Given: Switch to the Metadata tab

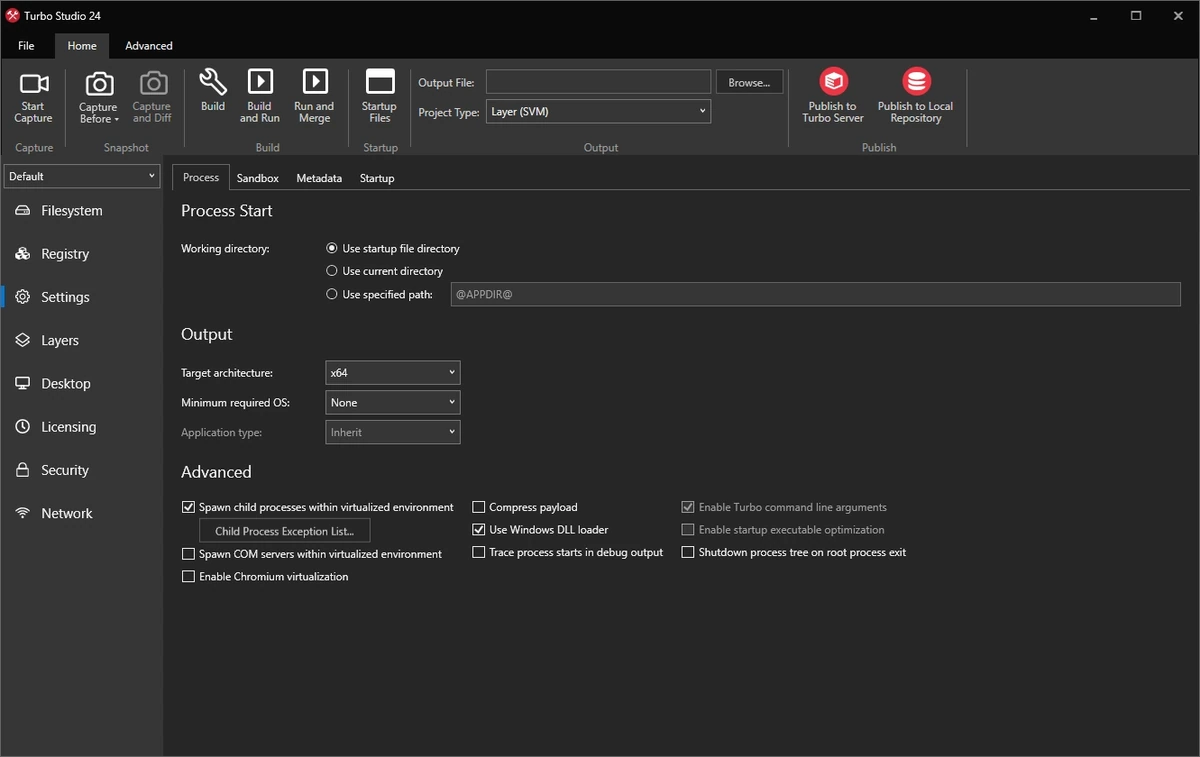Looking at the screenshot, I should click(x=319, y=178).
